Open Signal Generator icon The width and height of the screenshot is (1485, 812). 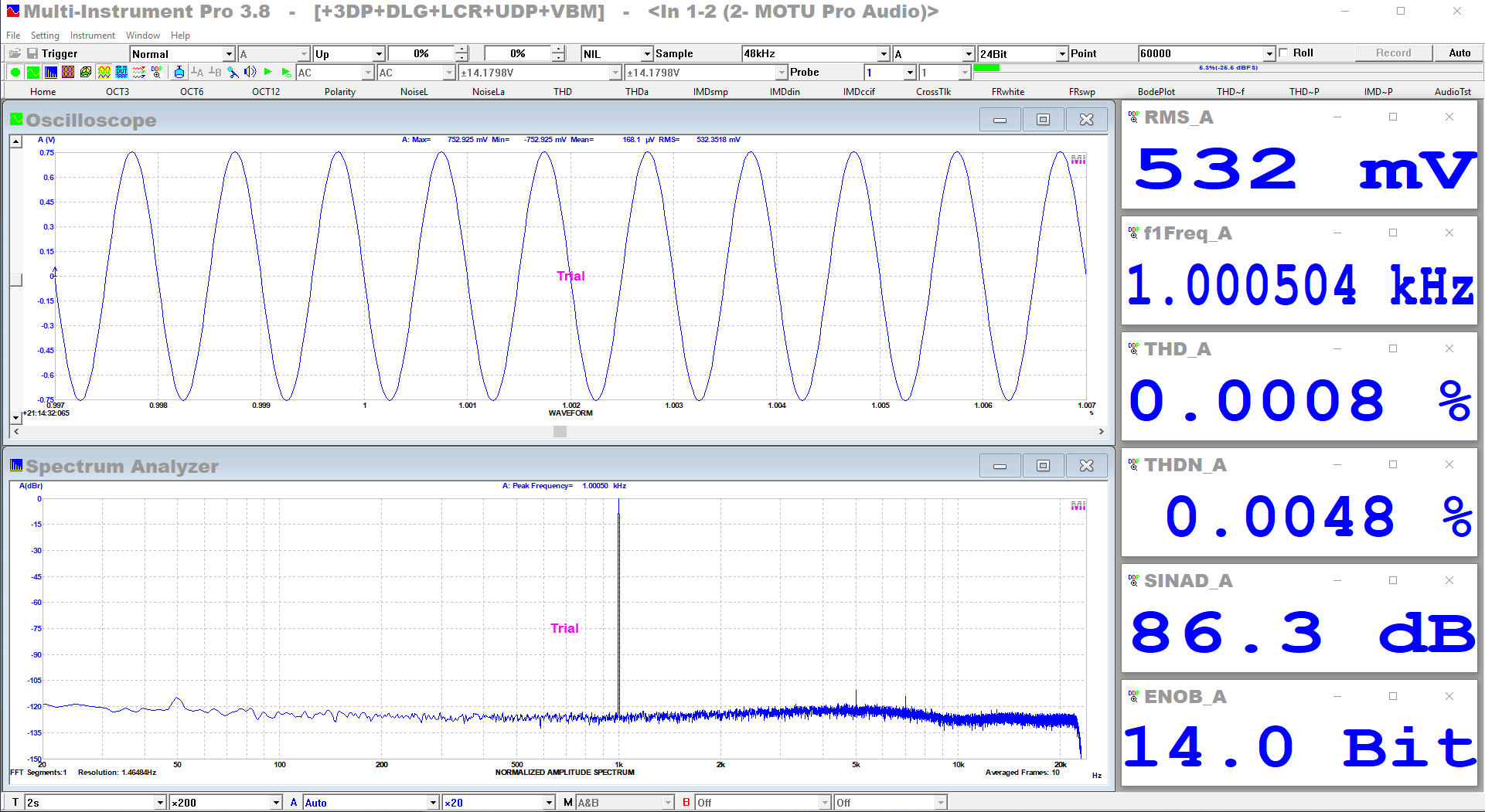coord(104,72)
